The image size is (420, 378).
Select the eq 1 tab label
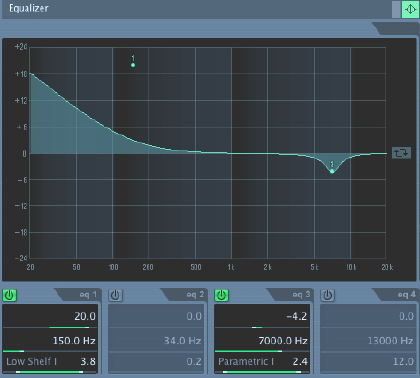click(x=88, y=295)
